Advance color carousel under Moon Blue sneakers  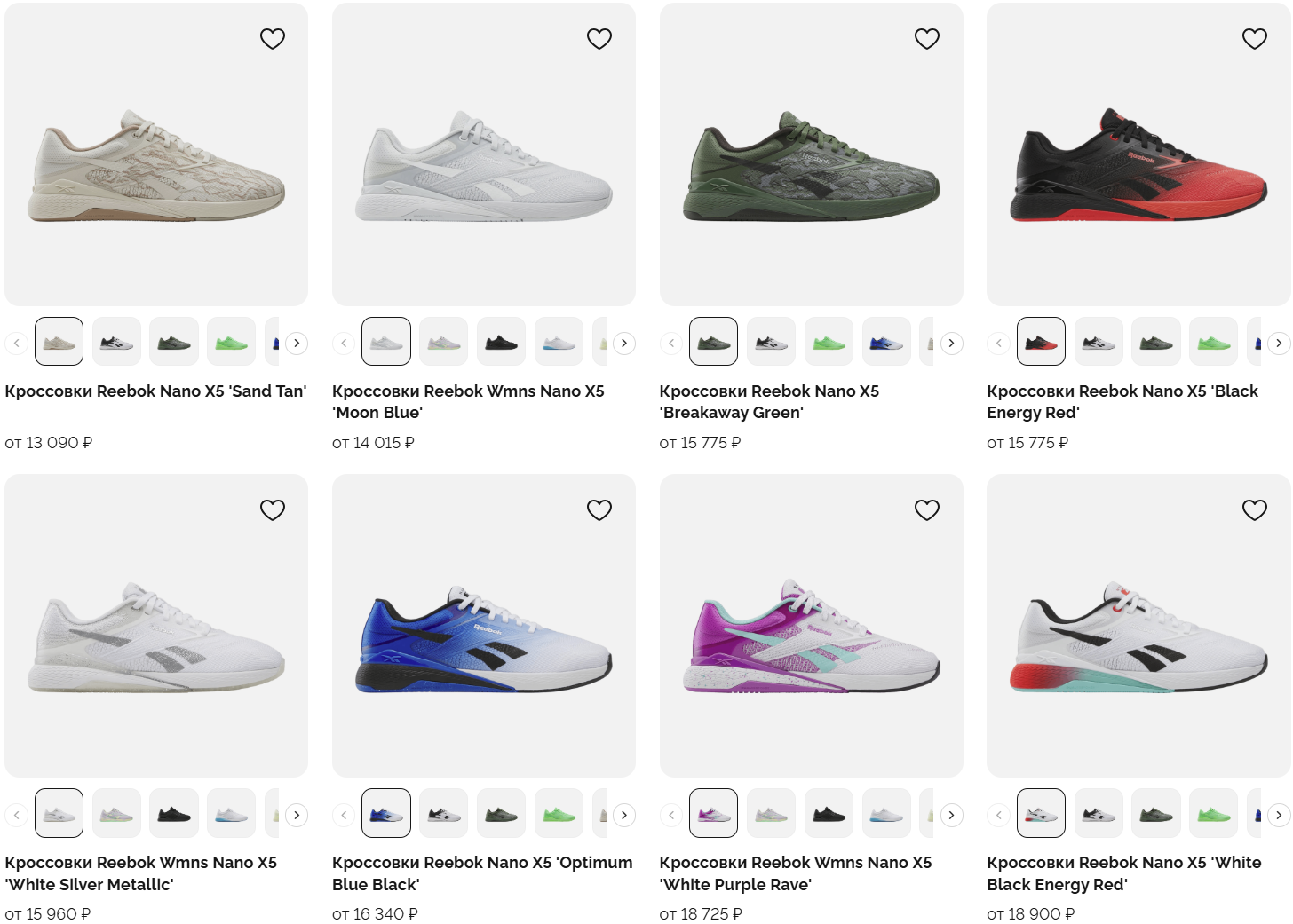tap(624, 343)
